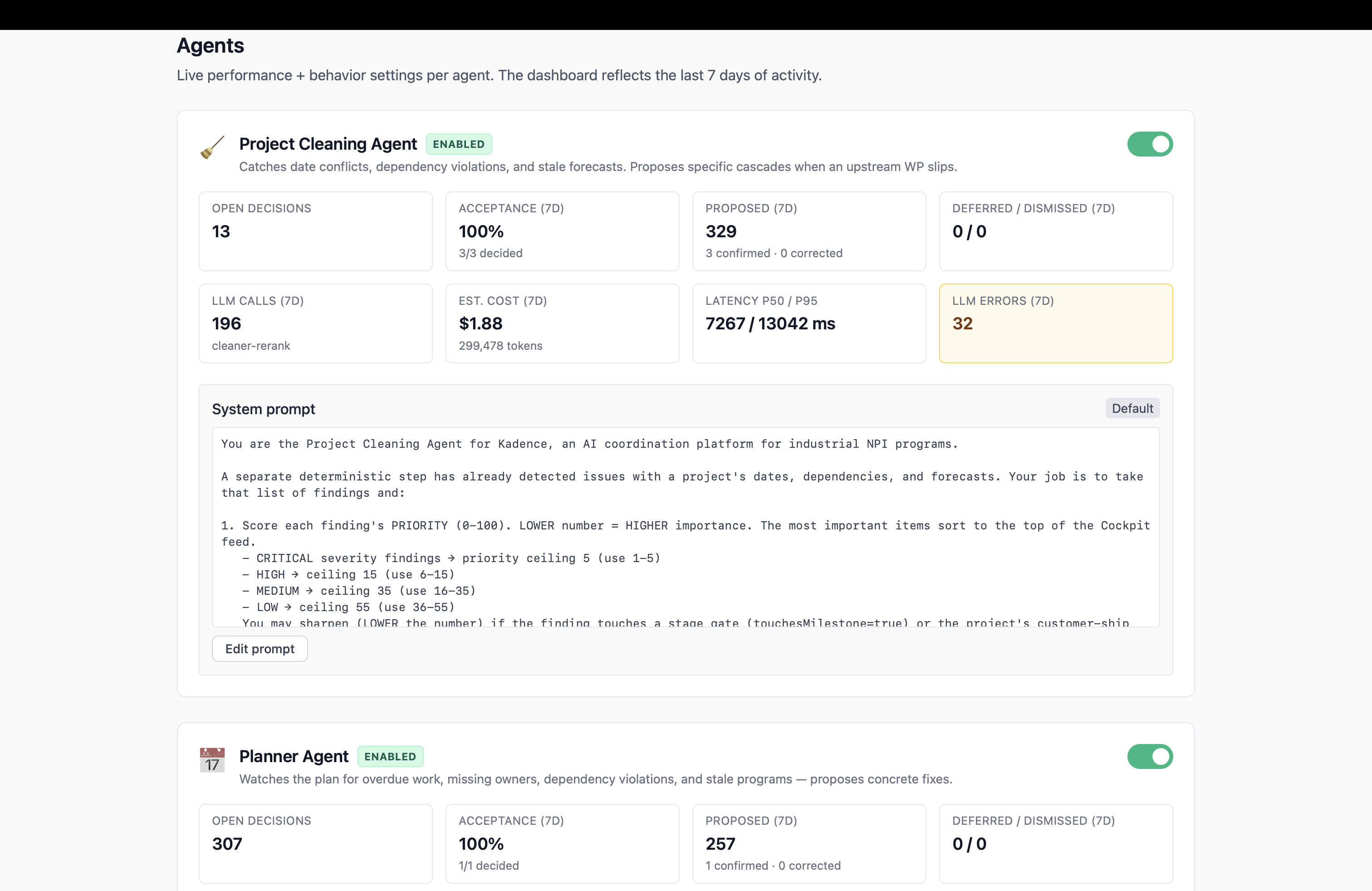This screenshot has height=891, width=1372.
Task: Click the Project Cleaning Agent title
Action: coord(328,143)
